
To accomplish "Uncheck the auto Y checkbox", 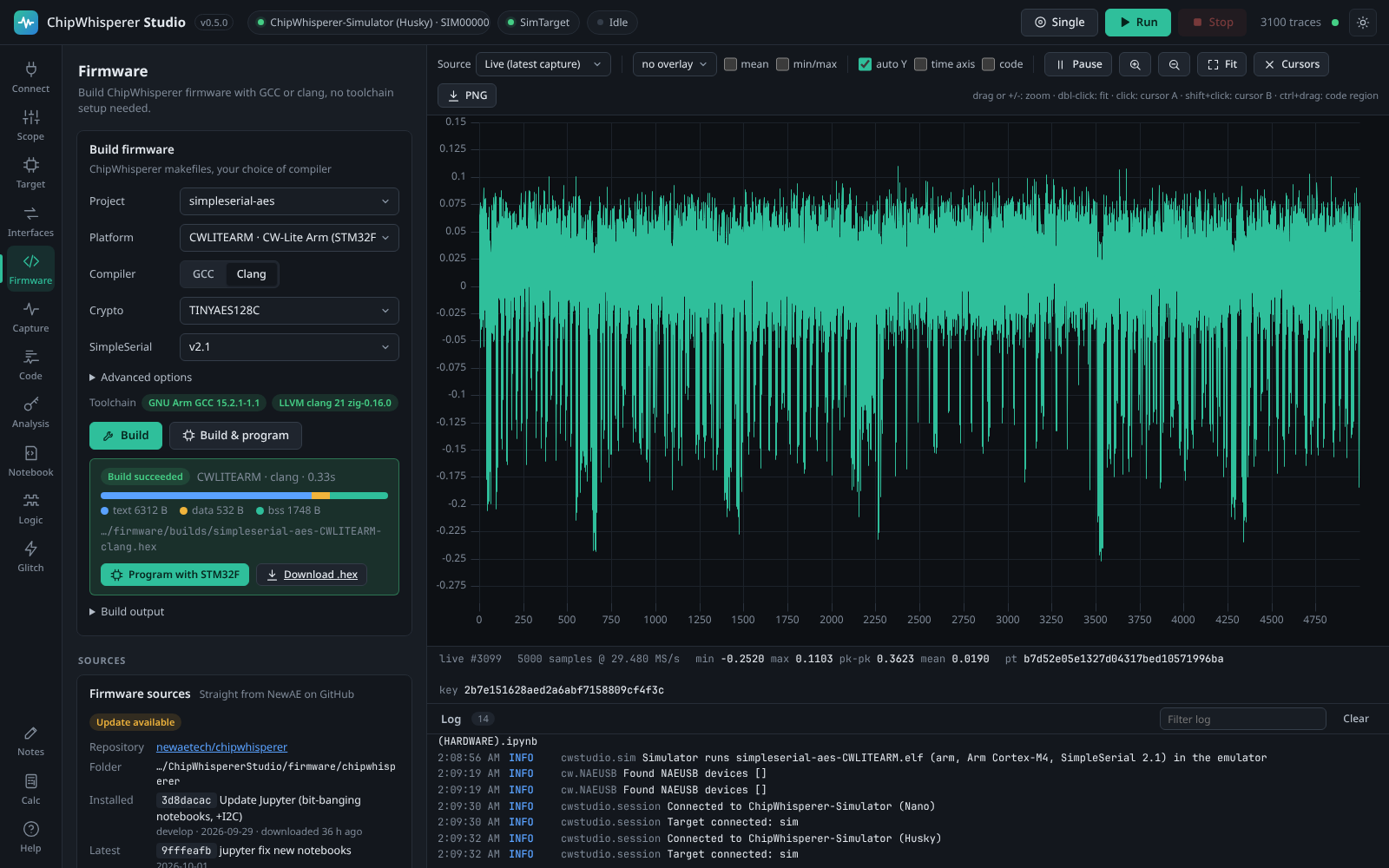I will pyautogui.click(x=866, y=64).
